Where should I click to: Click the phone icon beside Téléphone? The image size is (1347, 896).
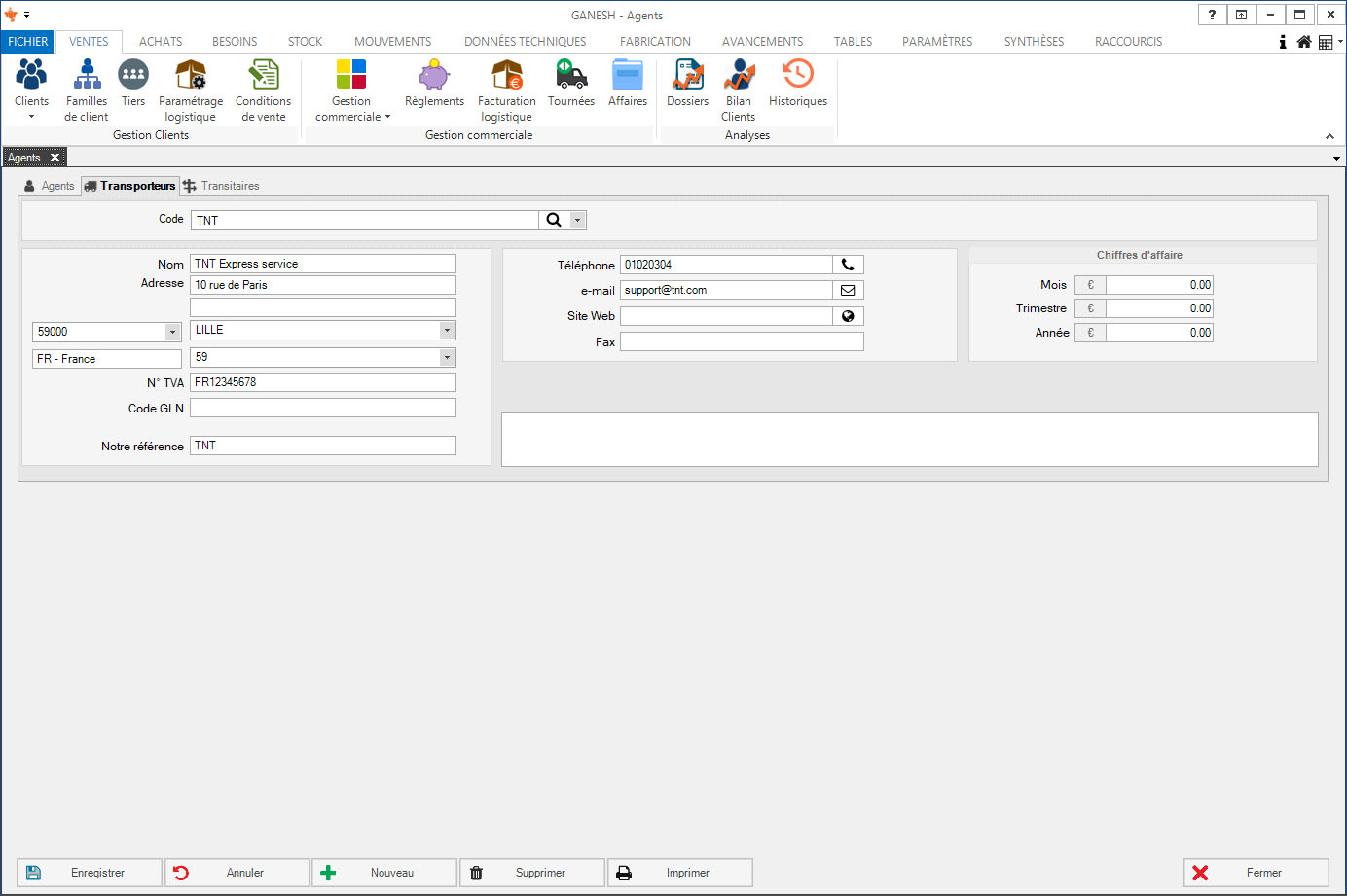(x=848, y=265)
